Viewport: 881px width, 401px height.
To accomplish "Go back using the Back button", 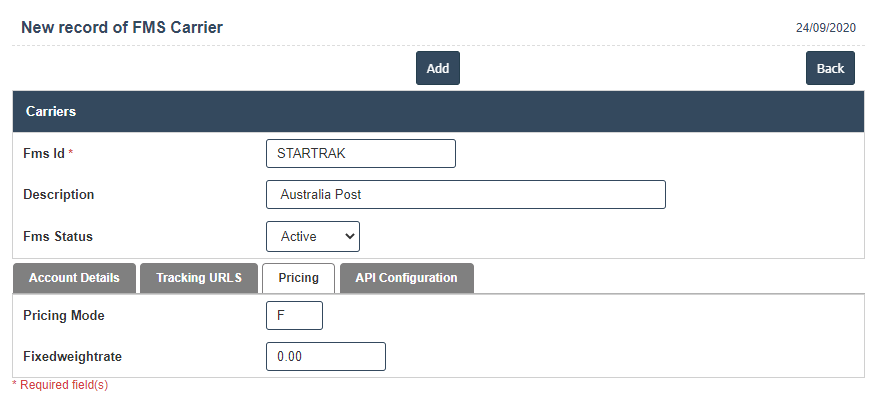I will click(x=830, y=68).
